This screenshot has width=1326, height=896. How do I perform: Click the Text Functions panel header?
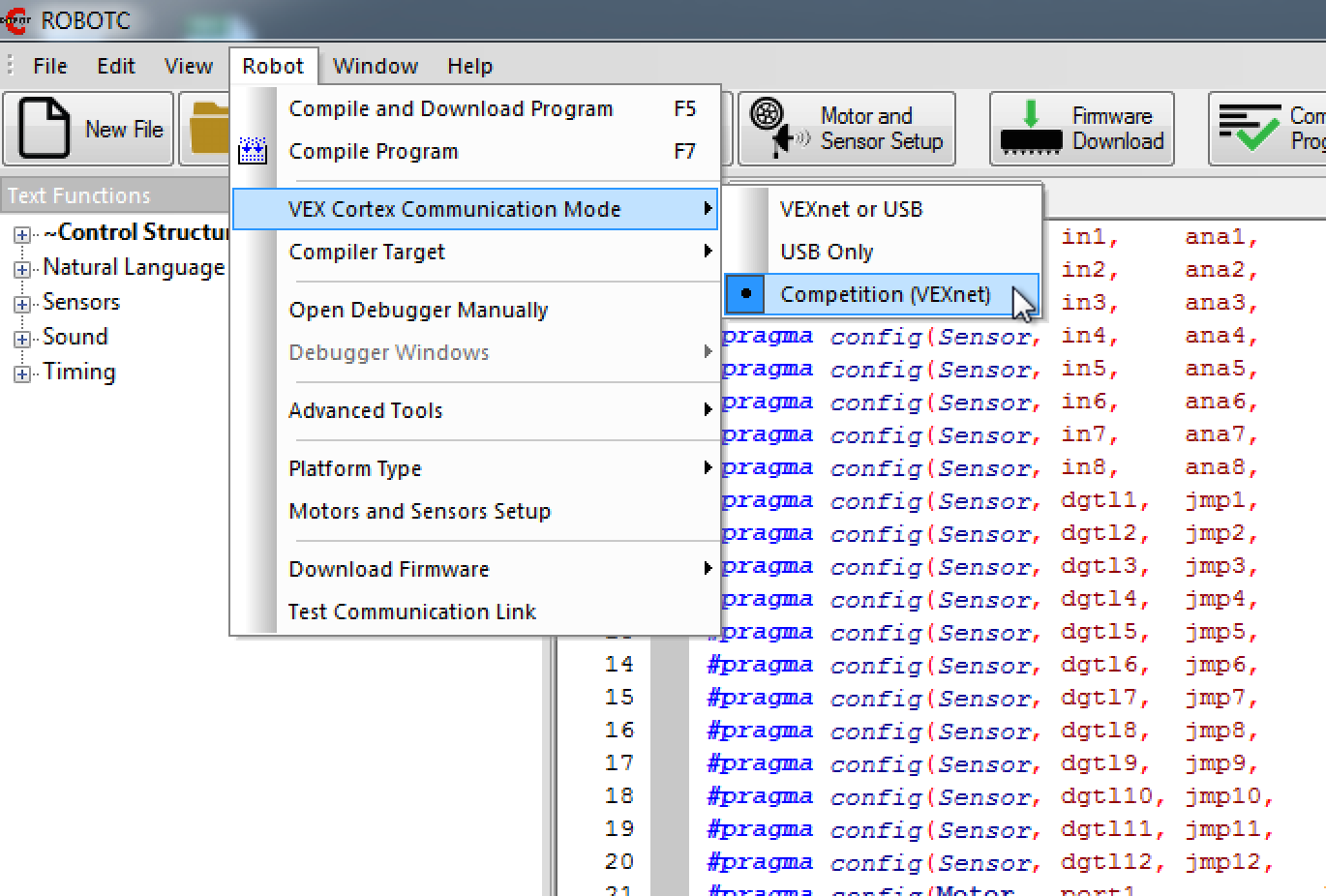(x=114, y=195)
